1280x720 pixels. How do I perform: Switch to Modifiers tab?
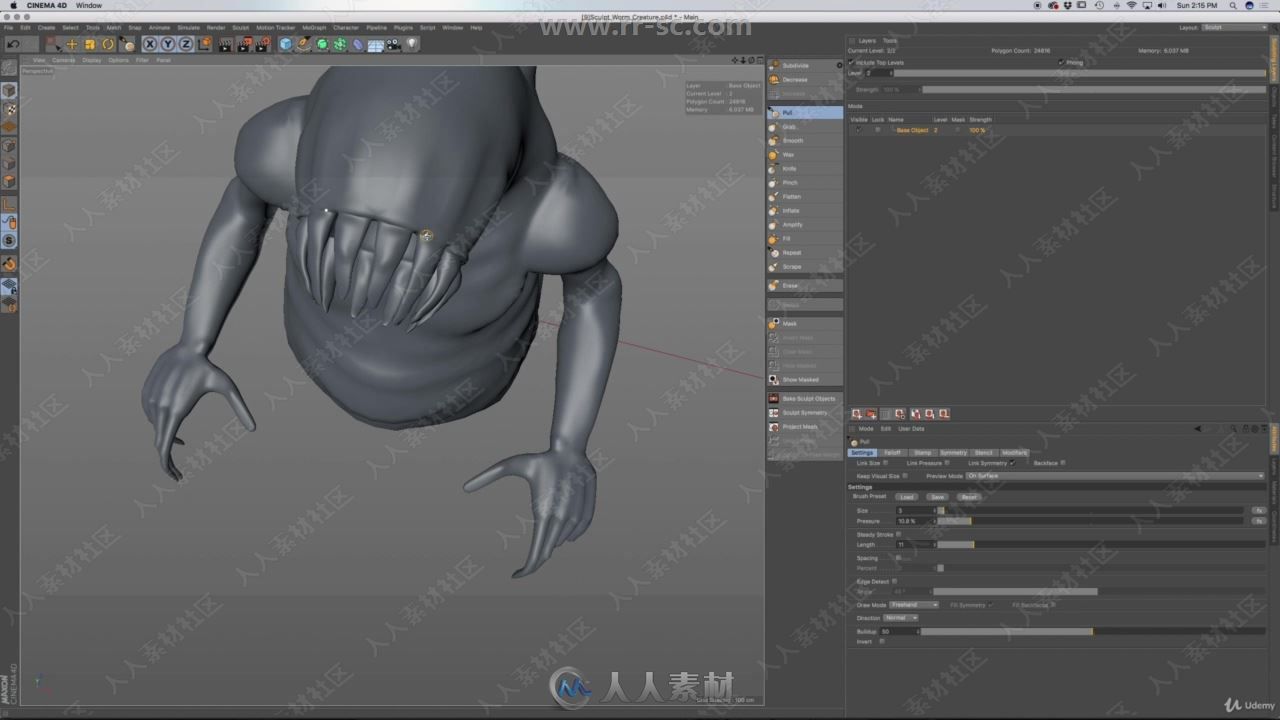pos(1014,453)
